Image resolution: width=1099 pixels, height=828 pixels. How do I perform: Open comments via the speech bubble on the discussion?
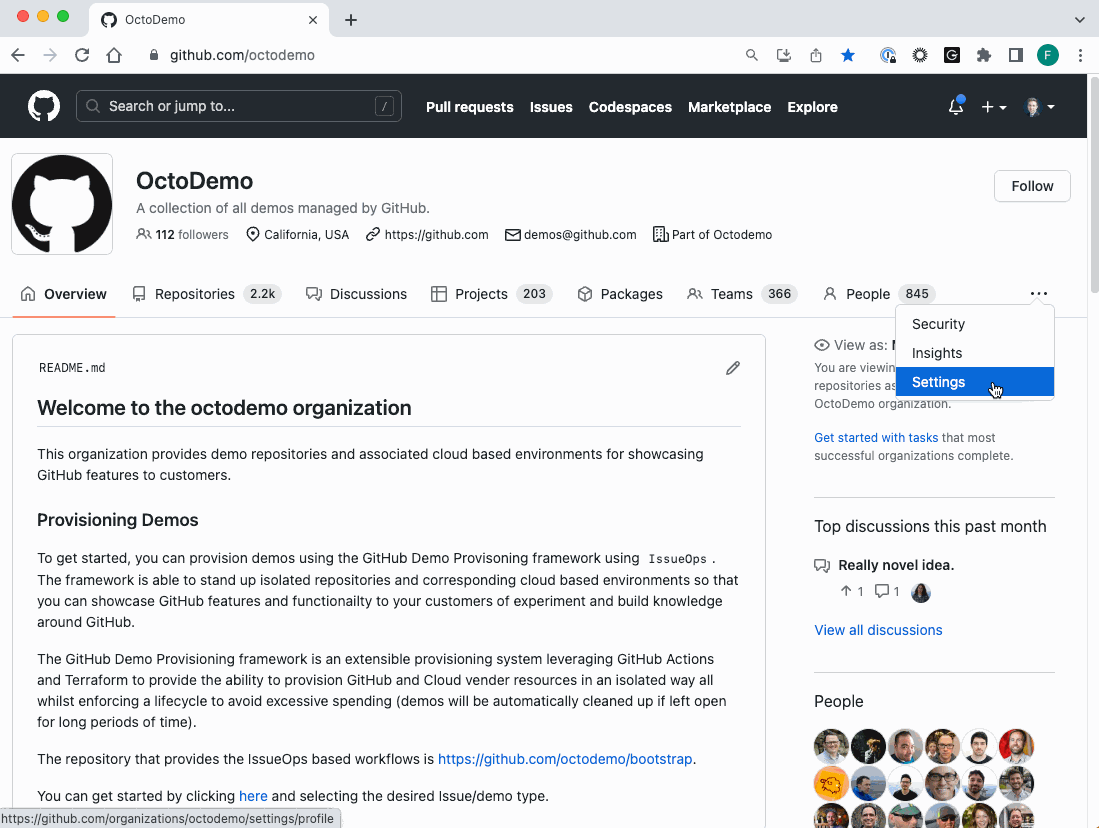881,590
